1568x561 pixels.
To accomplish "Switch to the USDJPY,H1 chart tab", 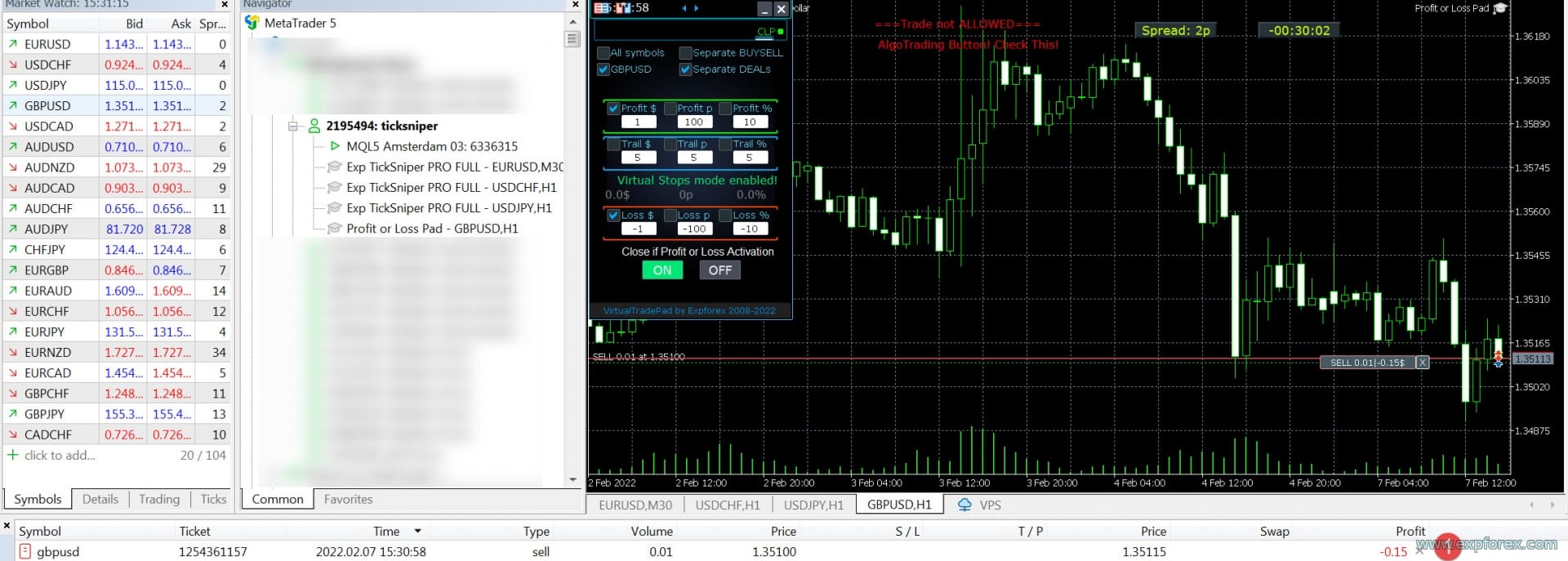I will 813,505.
